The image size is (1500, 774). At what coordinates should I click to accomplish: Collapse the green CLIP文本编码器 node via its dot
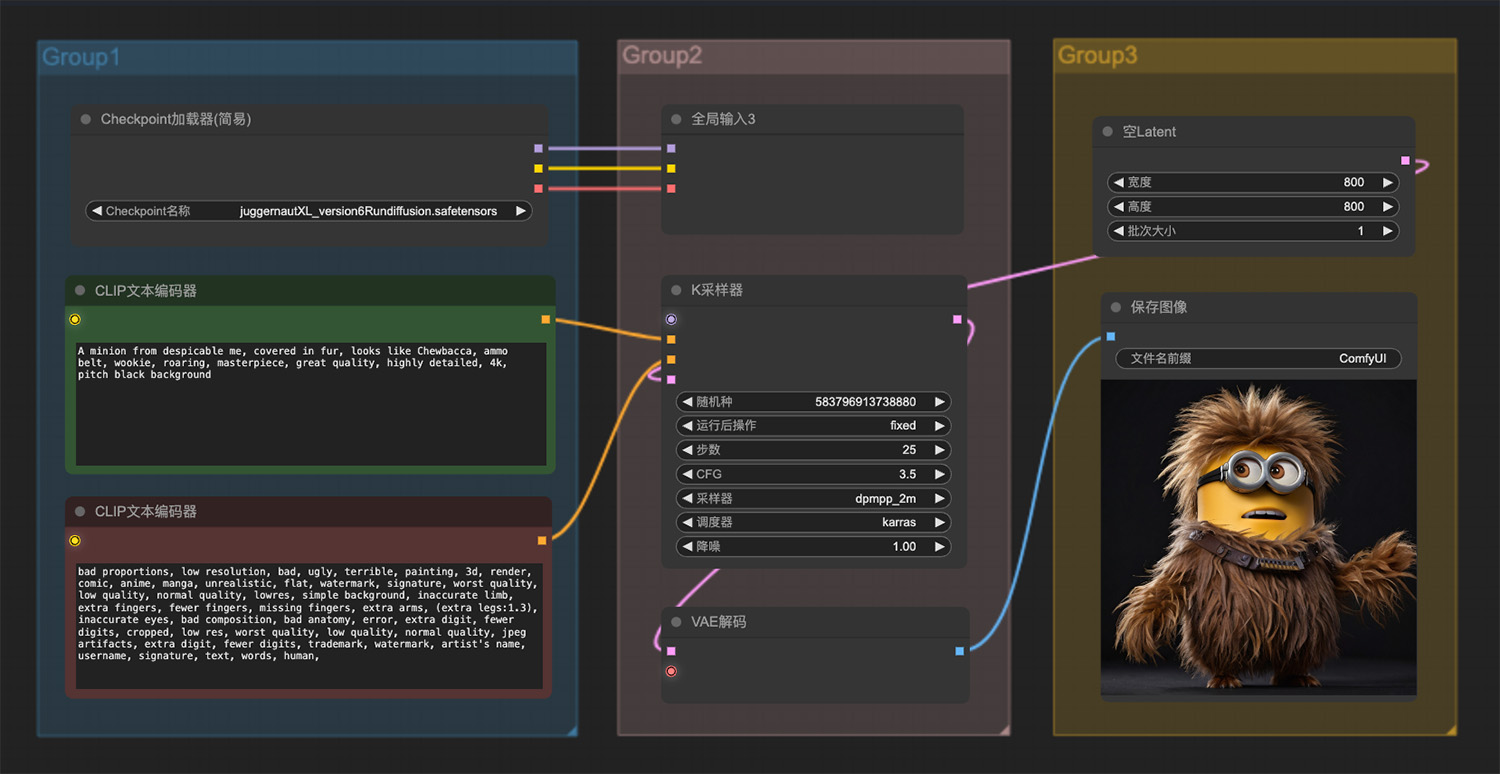80,291
